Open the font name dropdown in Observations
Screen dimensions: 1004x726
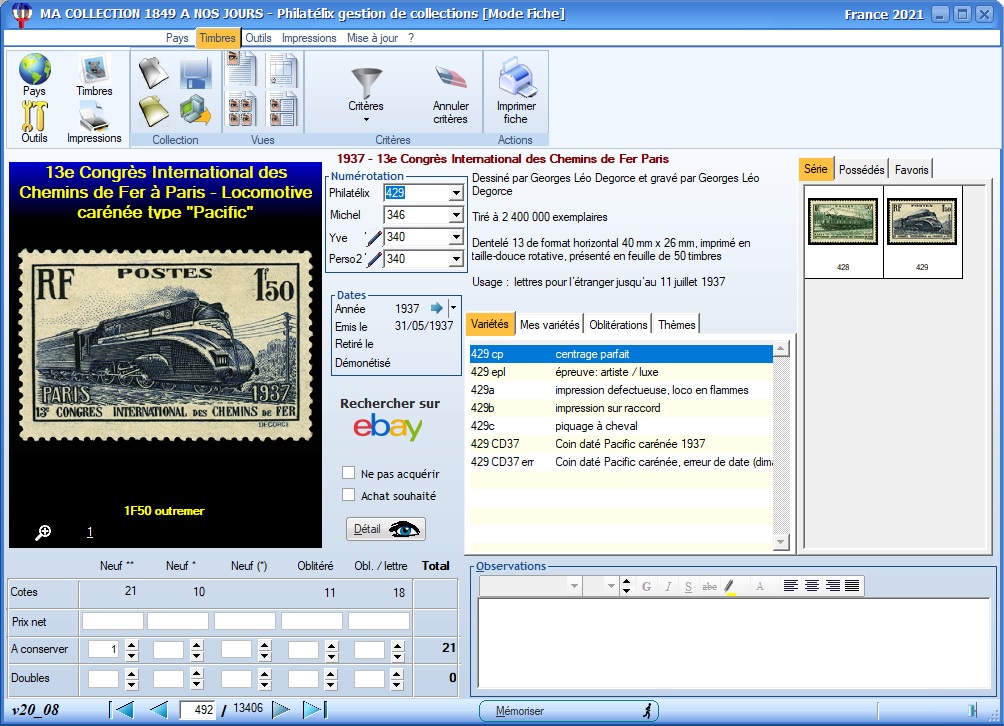click(x=574, y=586)
